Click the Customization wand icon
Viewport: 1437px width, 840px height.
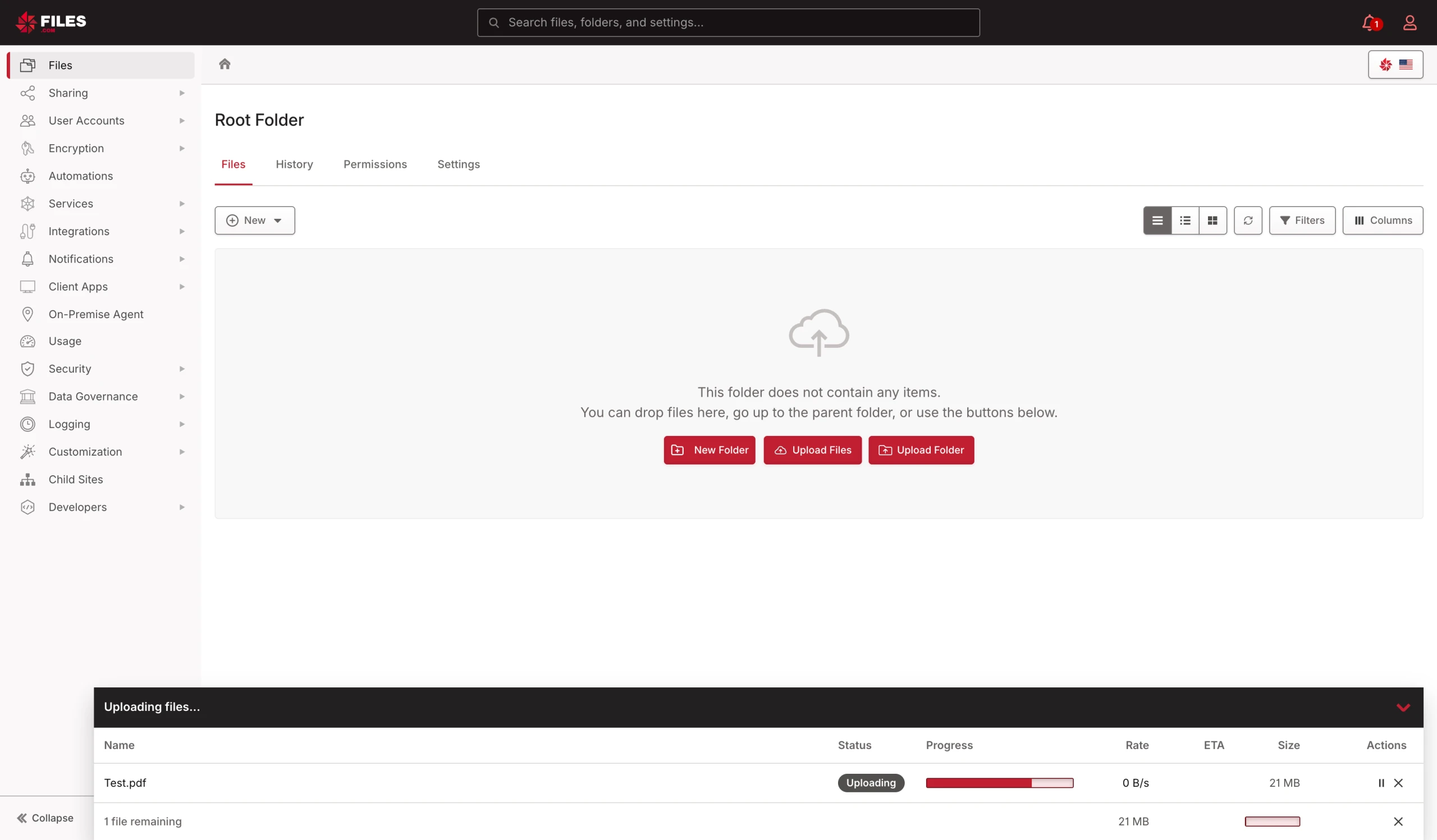point(28,452)
